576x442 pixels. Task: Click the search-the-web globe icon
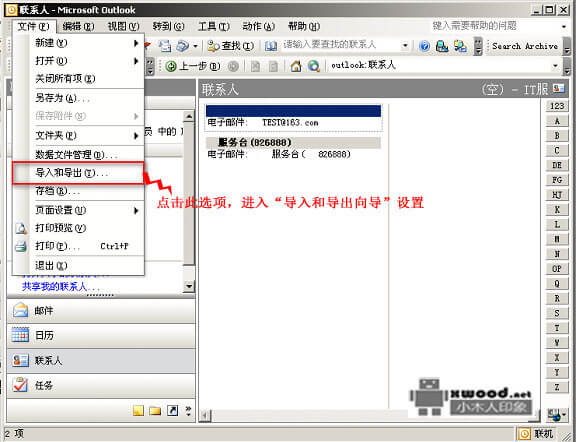314,66
